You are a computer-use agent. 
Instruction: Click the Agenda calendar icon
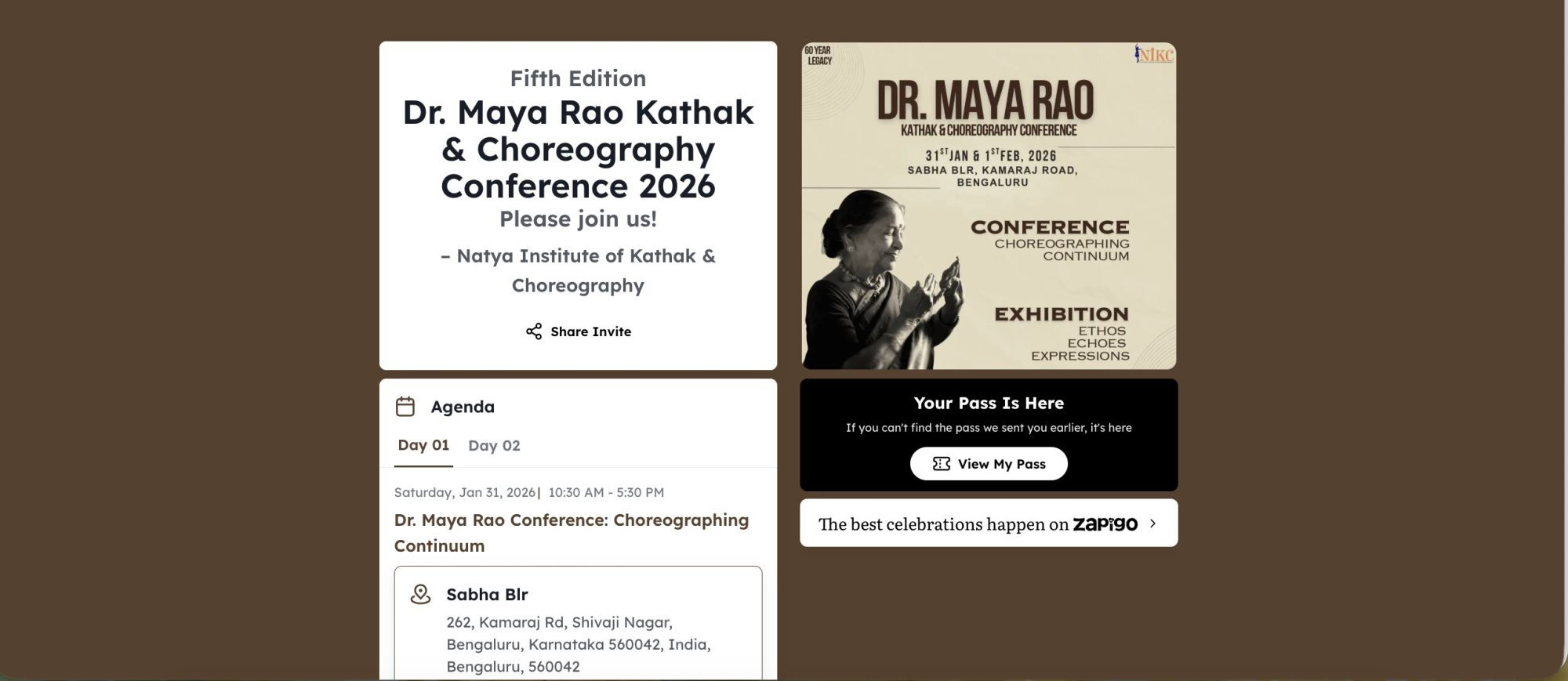click(405, 407)
